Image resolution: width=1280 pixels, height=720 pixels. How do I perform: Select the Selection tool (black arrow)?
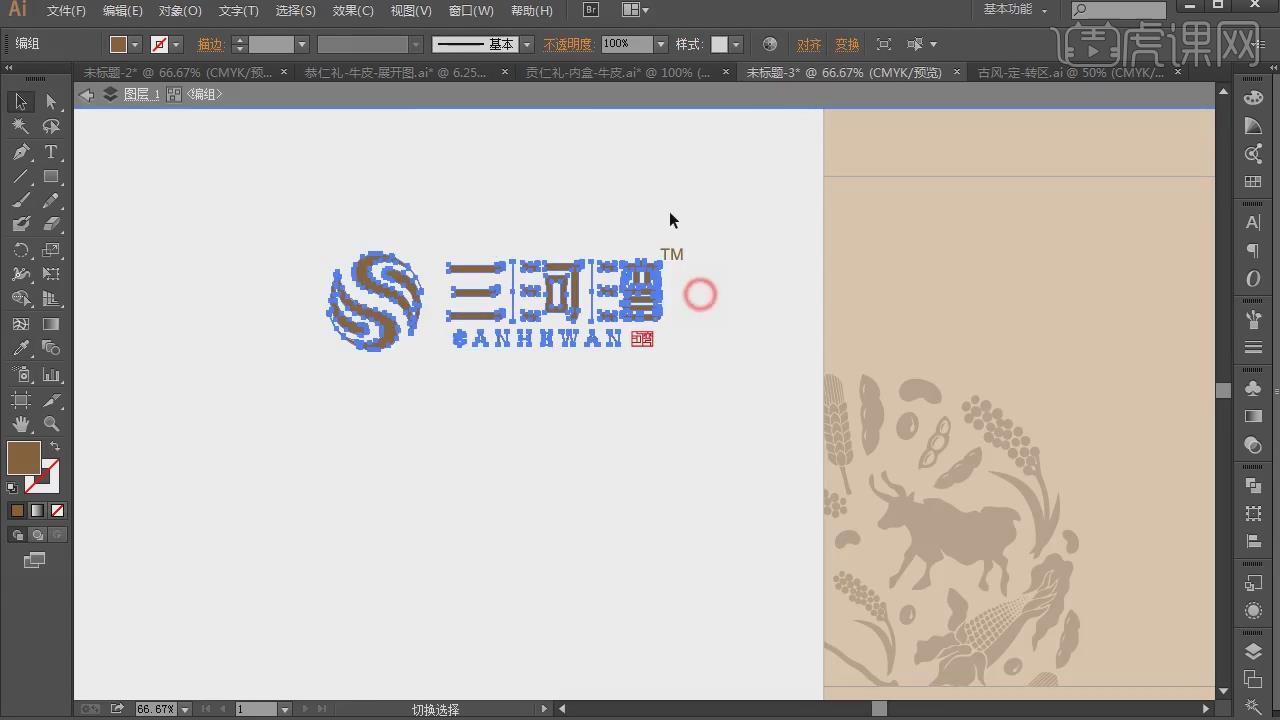[x=21, y=102]
